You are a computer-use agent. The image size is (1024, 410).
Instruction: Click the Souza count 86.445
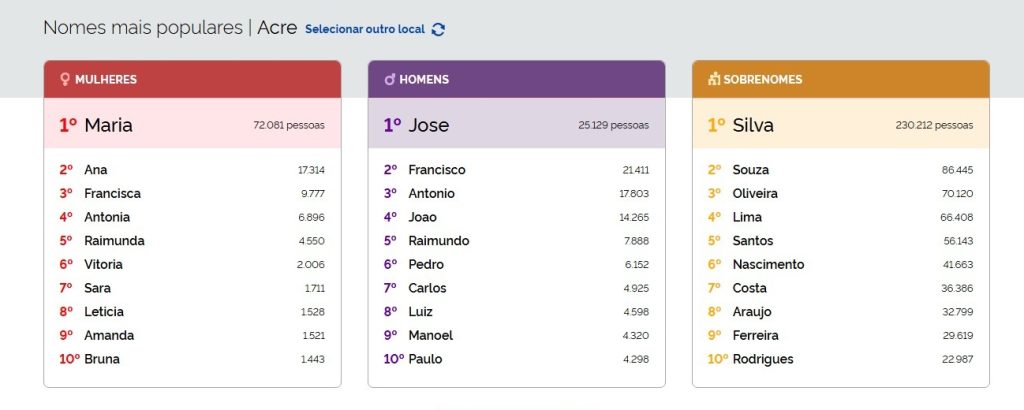pyautogui.click(x=957, y=170)
